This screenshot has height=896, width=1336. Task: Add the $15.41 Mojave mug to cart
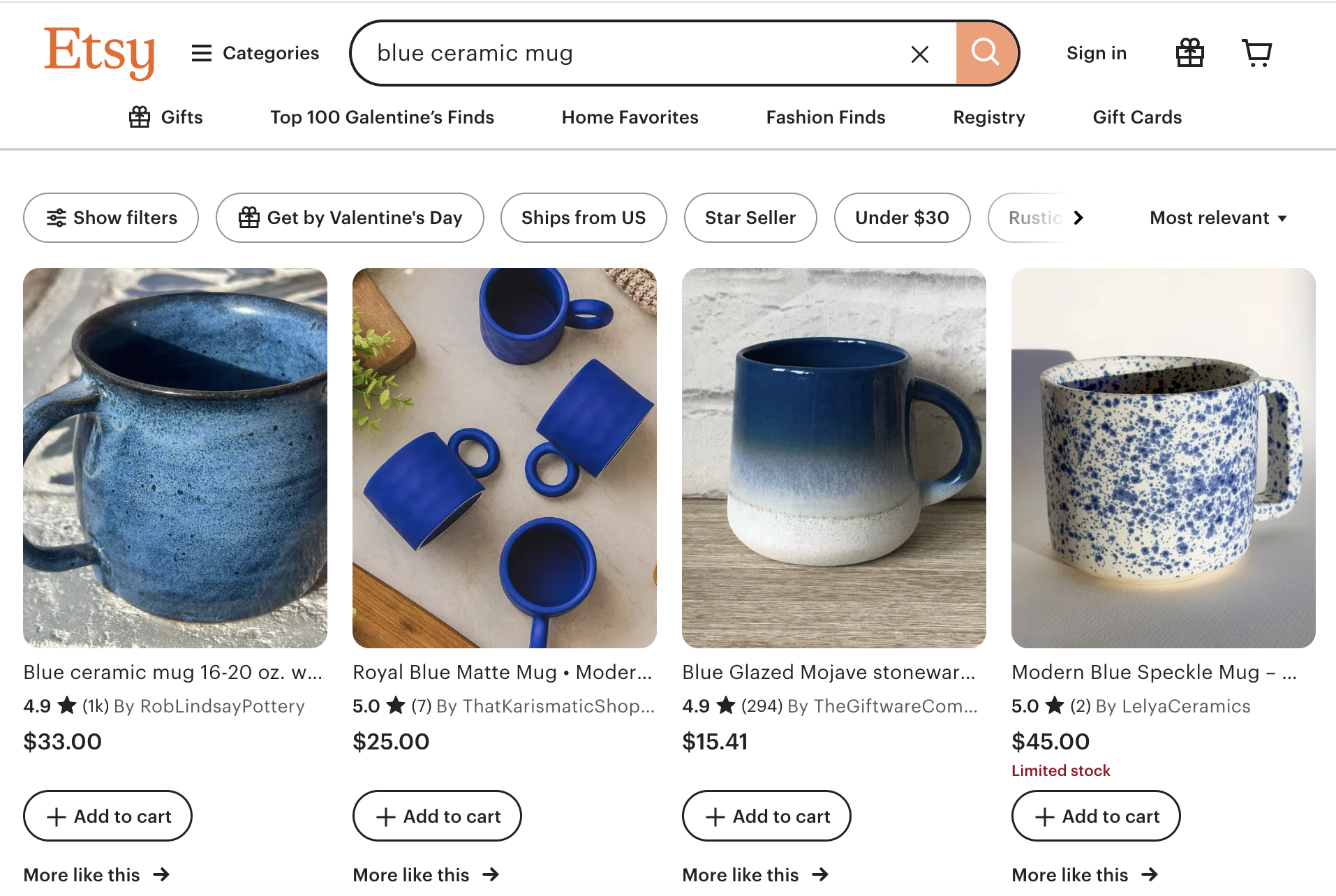click(766, 816)
